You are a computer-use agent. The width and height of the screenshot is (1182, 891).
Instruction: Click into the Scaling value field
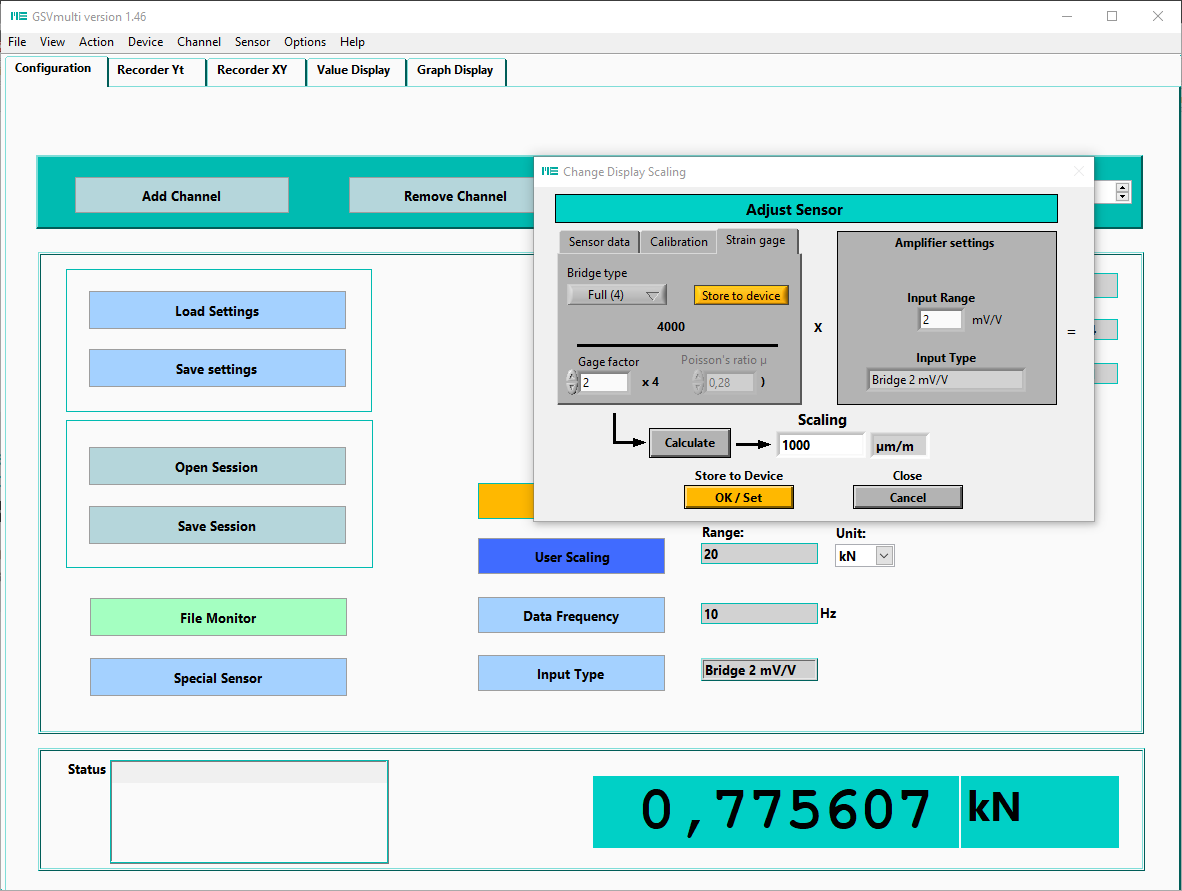pyautogui.click(x=819, y=445)
